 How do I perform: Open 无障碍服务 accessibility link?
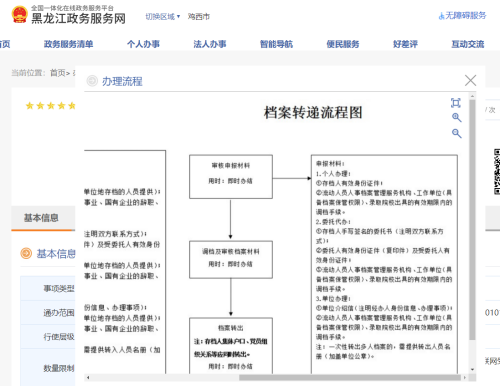pyautogui.click(x=462, y=15)
